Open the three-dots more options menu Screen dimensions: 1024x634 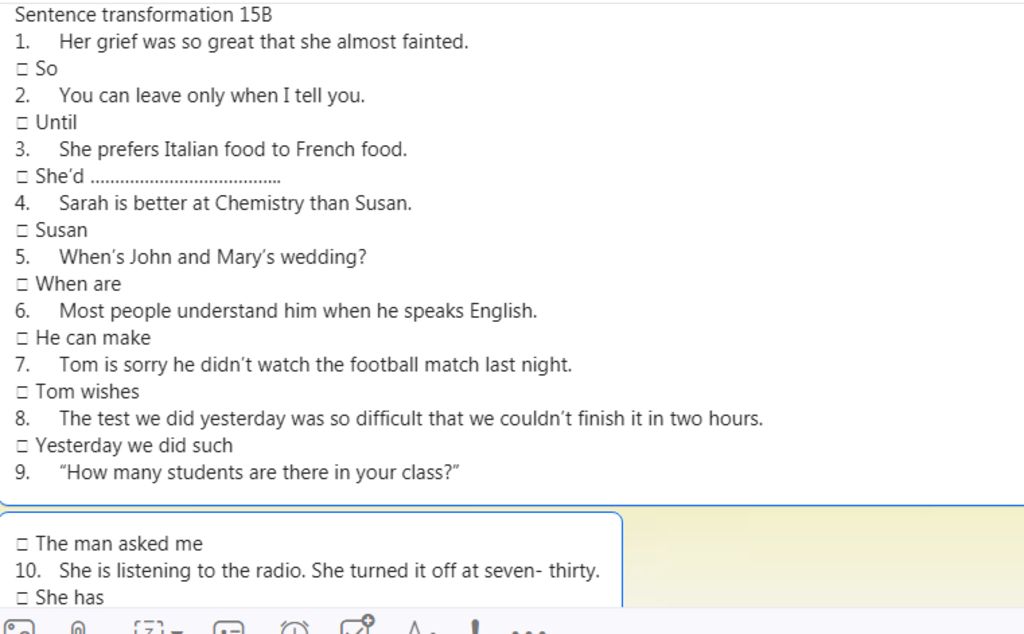[x=528, y=631]
